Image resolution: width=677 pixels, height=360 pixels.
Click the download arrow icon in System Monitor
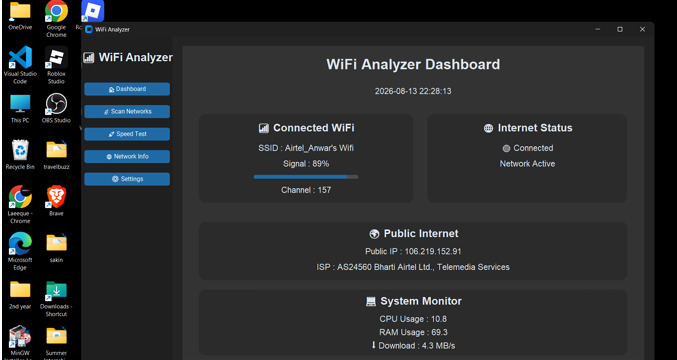(373, 345)
